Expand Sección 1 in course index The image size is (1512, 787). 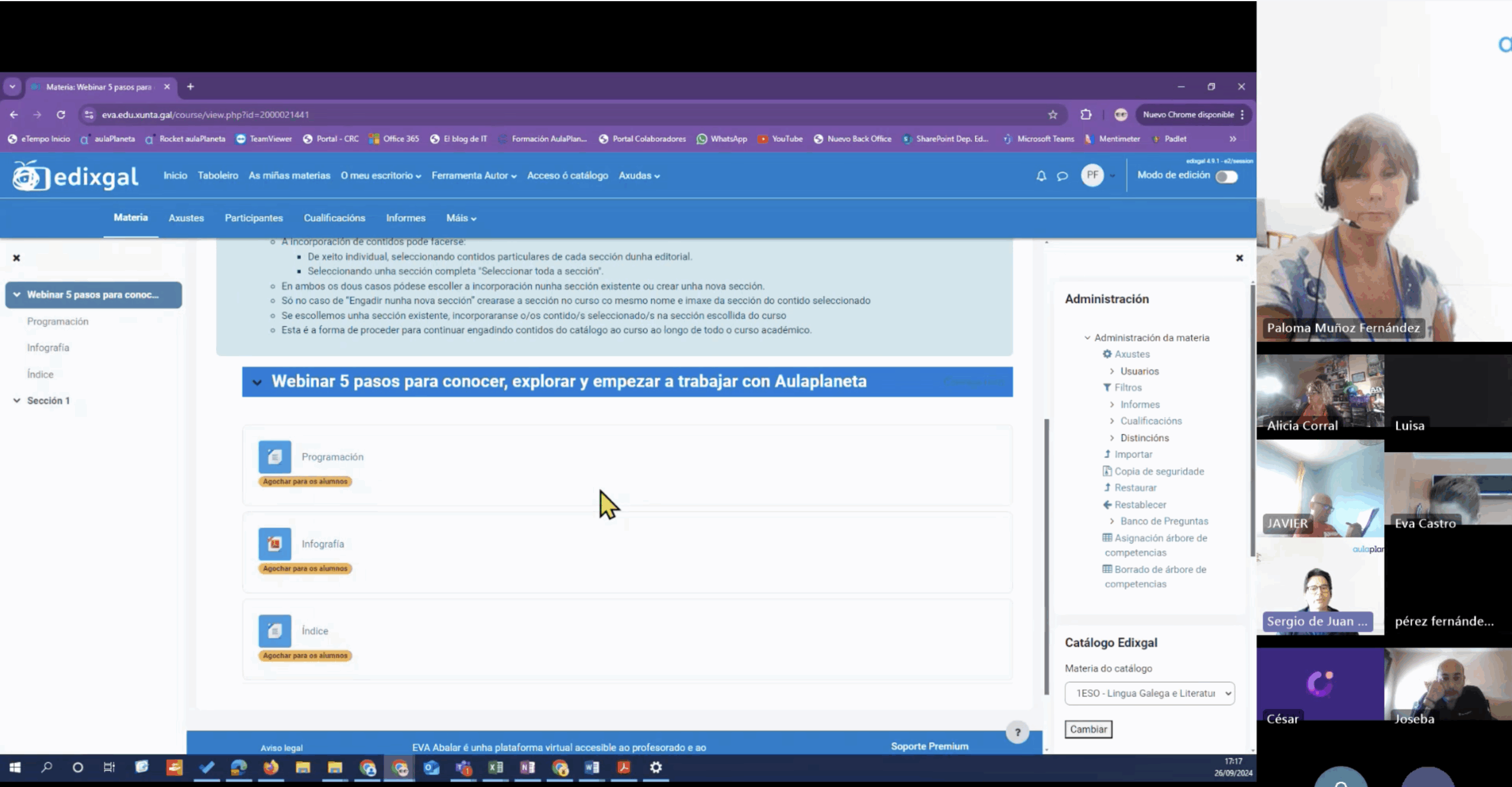17,400
